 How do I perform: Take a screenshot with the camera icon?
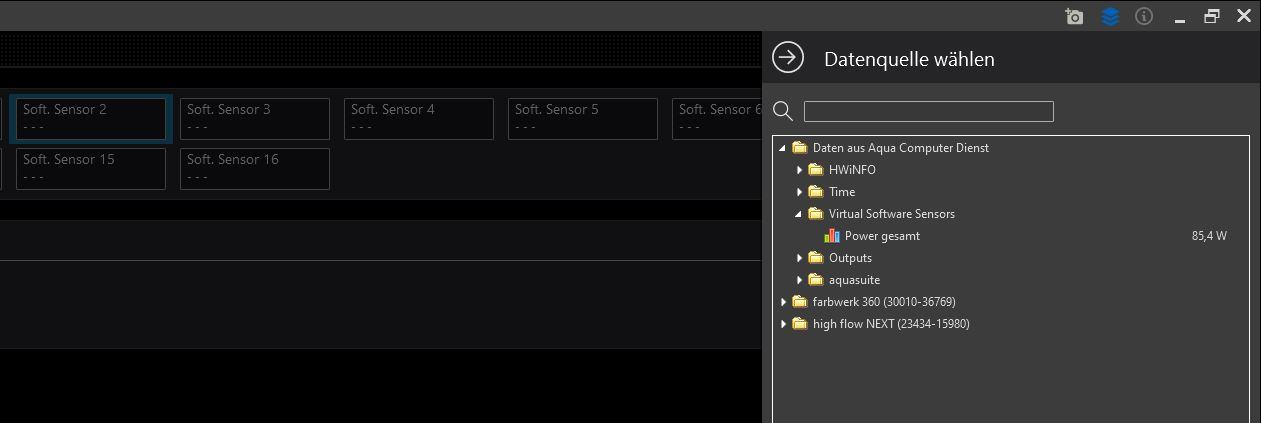coord(1075,16)
